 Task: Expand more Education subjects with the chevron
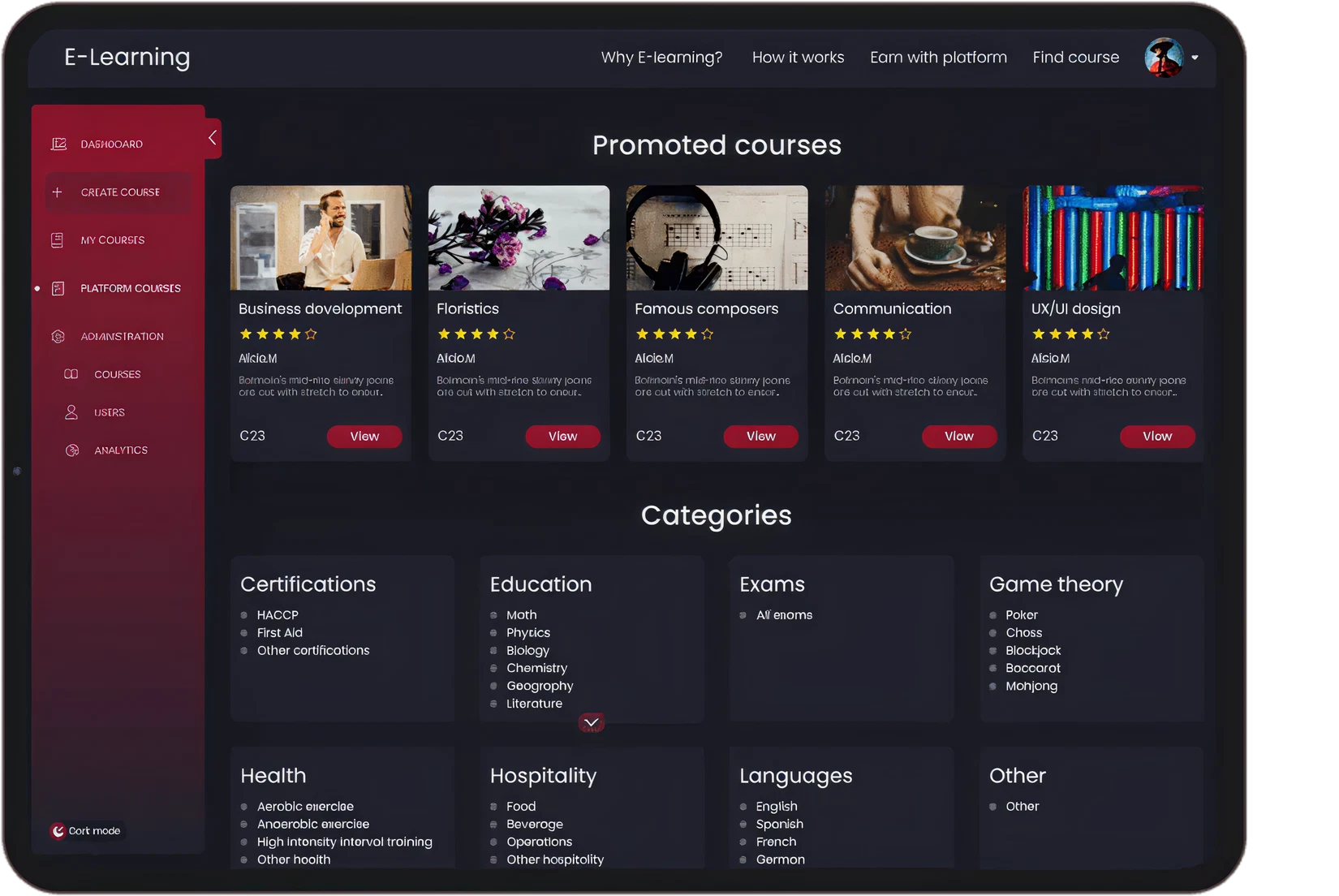[592, 722]
